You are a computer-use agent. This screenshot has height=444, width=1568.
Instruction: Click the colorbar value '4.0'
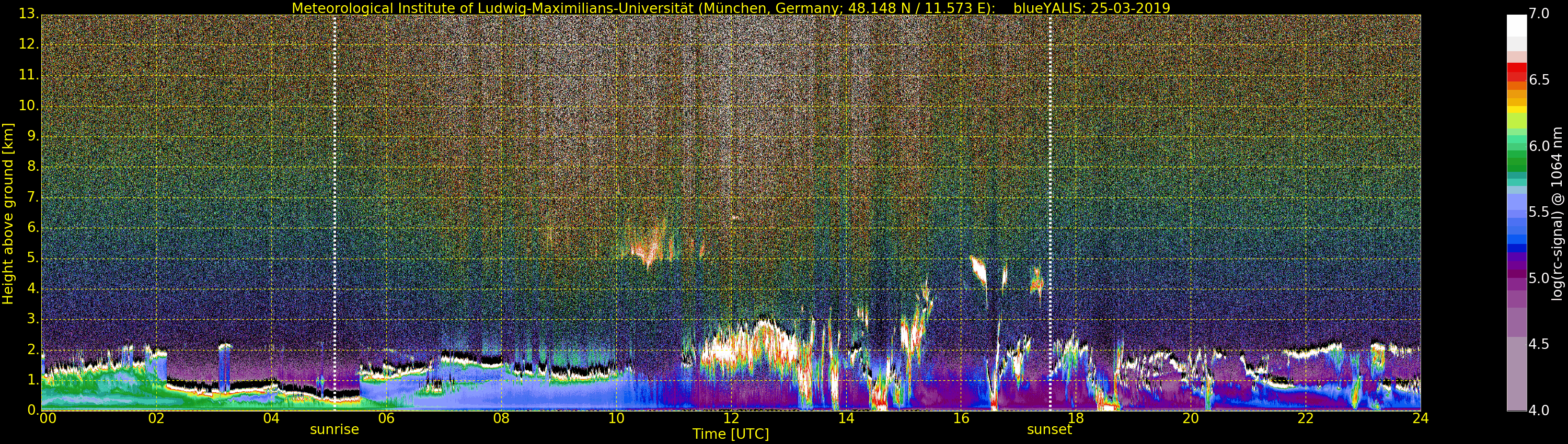click(x=1539, y=411)
